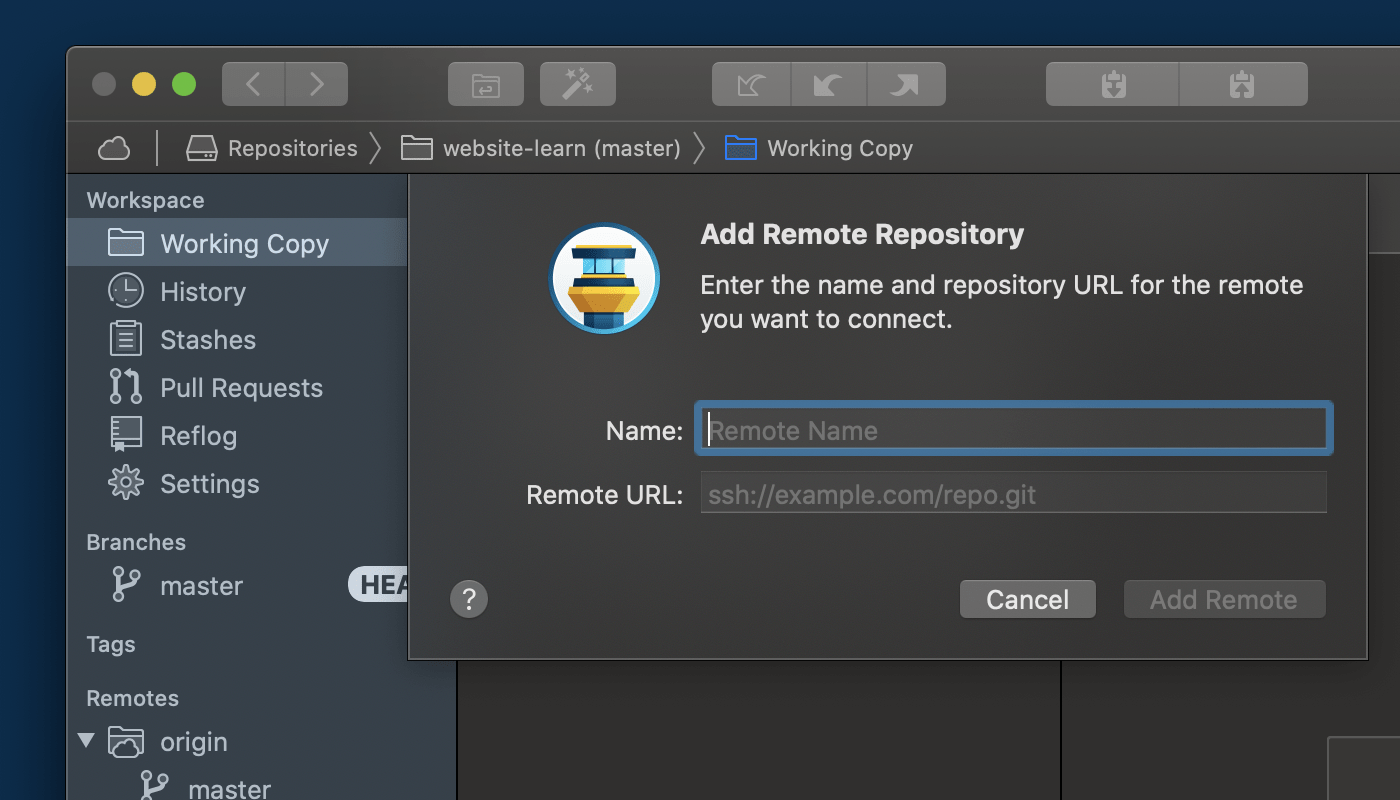
Task: Open Stashes from the sidebar
Action: point(207,339)
